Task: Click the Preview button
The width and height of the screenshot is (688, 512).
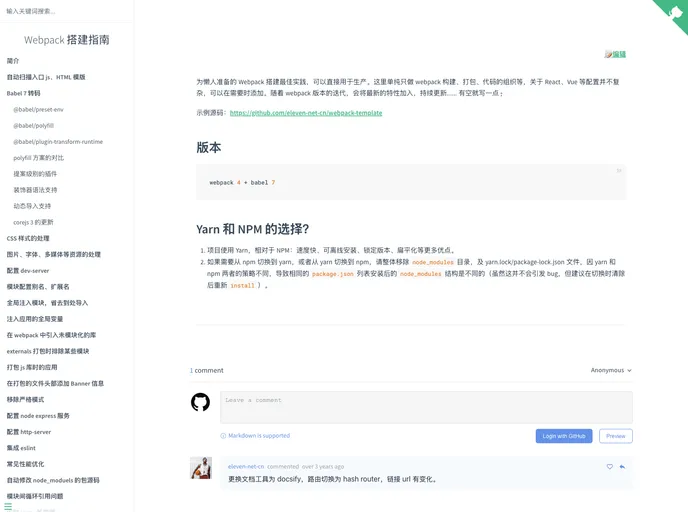Action: coord(616,436)
